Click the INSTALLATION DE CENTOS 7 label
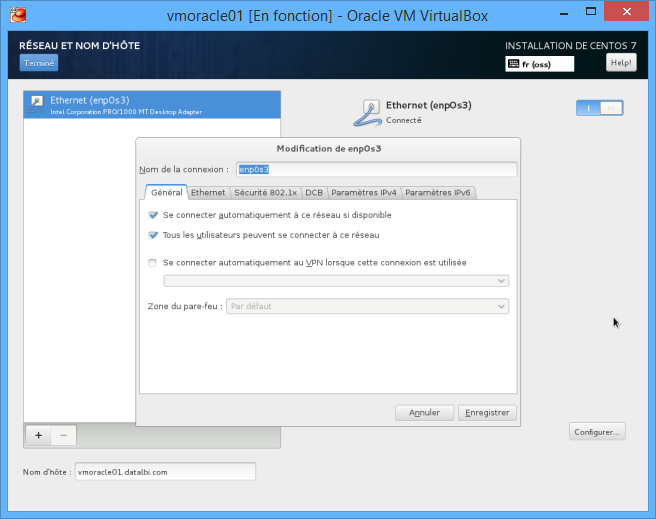656x519 pixels. click(570, 46)
